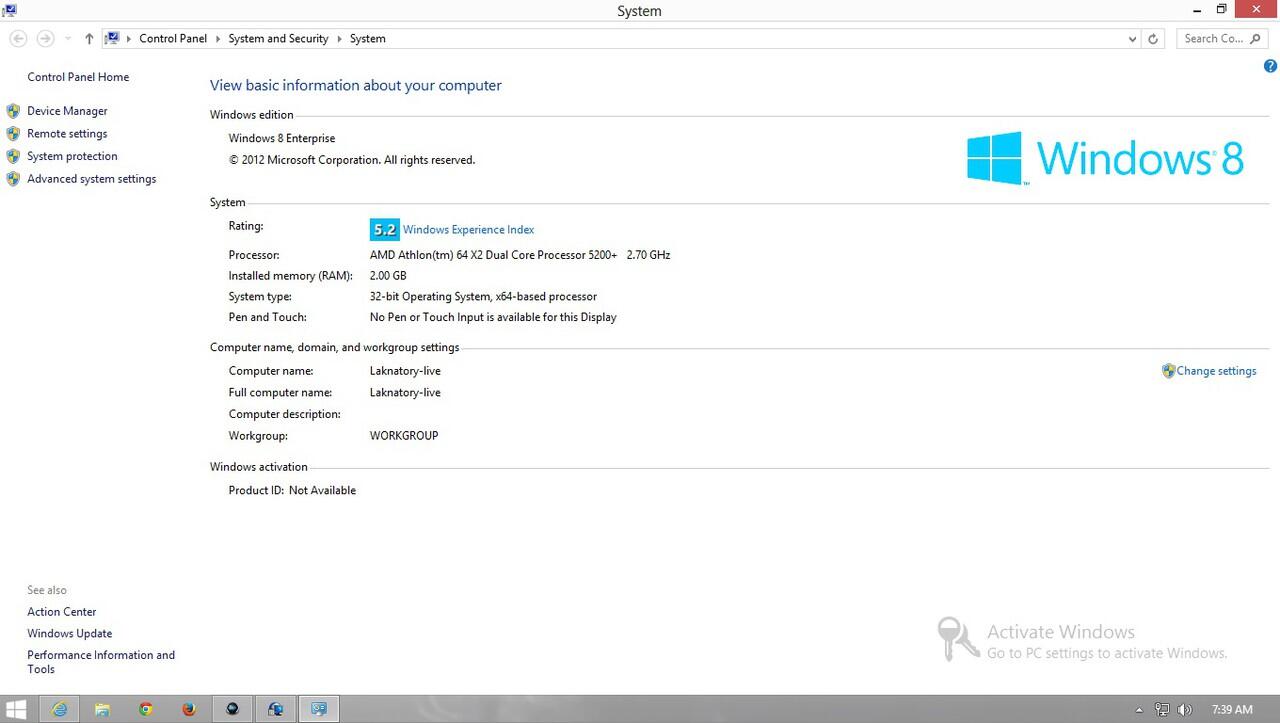Switch to the System window taskbar button

pyautogui.click(x=319, y=709)
